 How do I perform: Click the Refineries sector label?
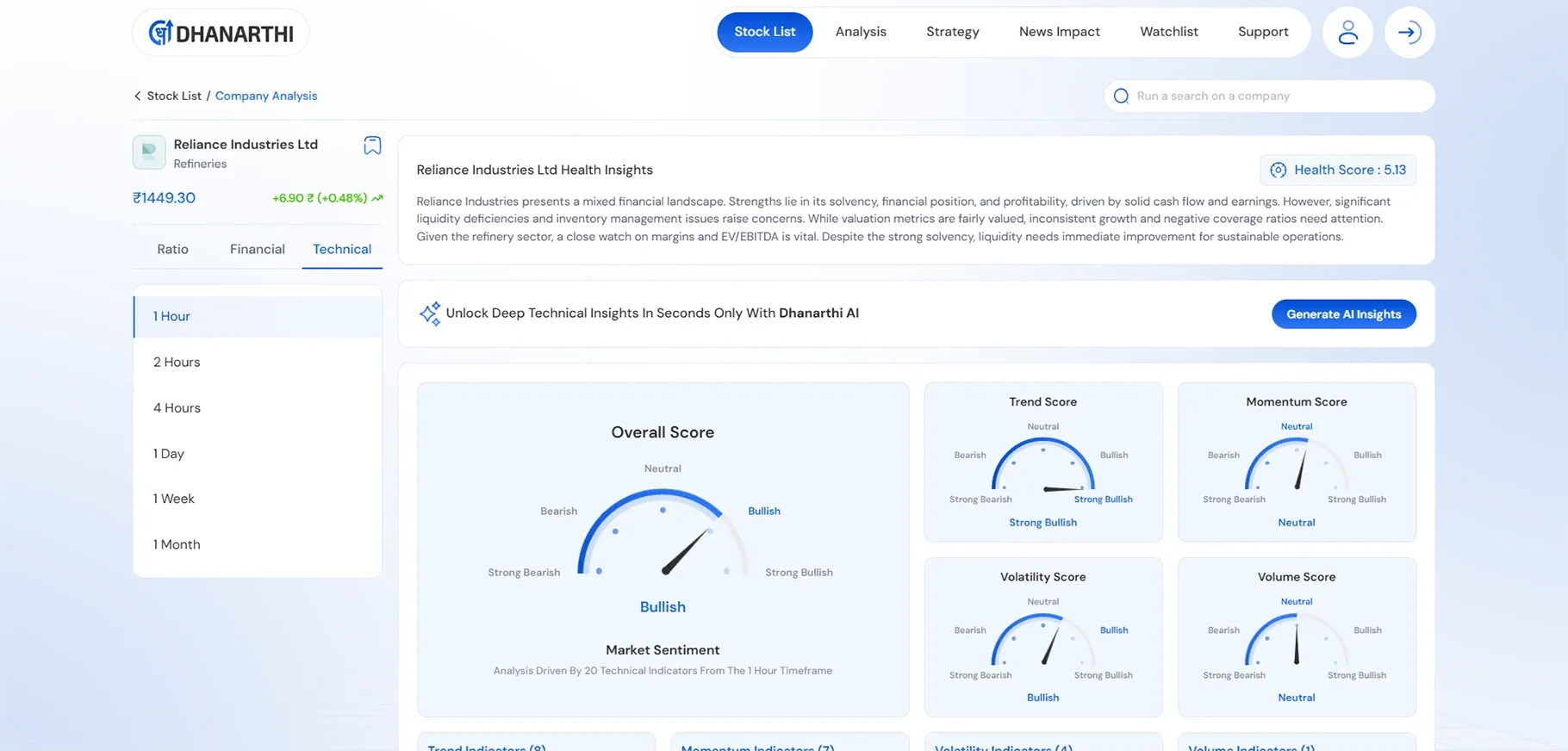pos(200,164)
